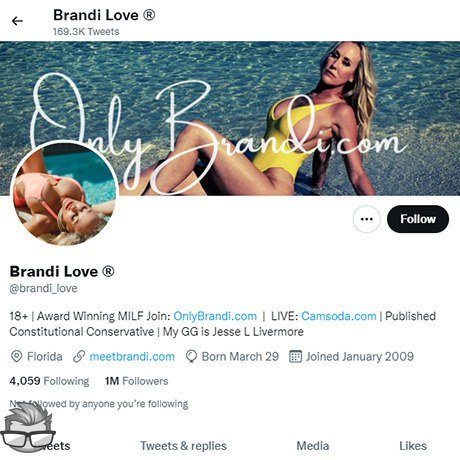Click the birthday balloon icon
This screenshot has height=460, width=460.
[x=191, y=356]
